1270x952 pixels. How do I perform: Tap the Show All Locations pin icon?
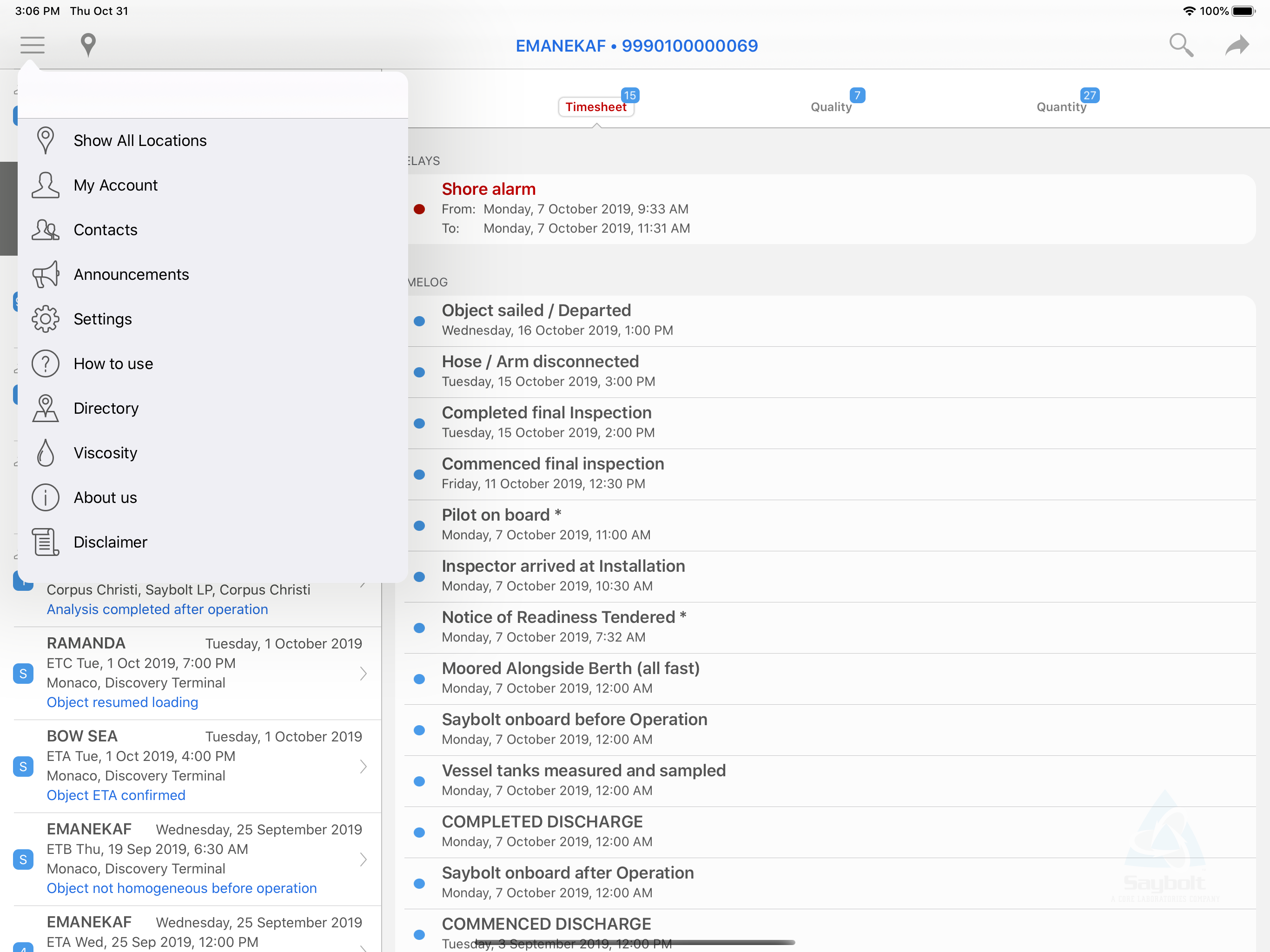(x=46, y=141)
